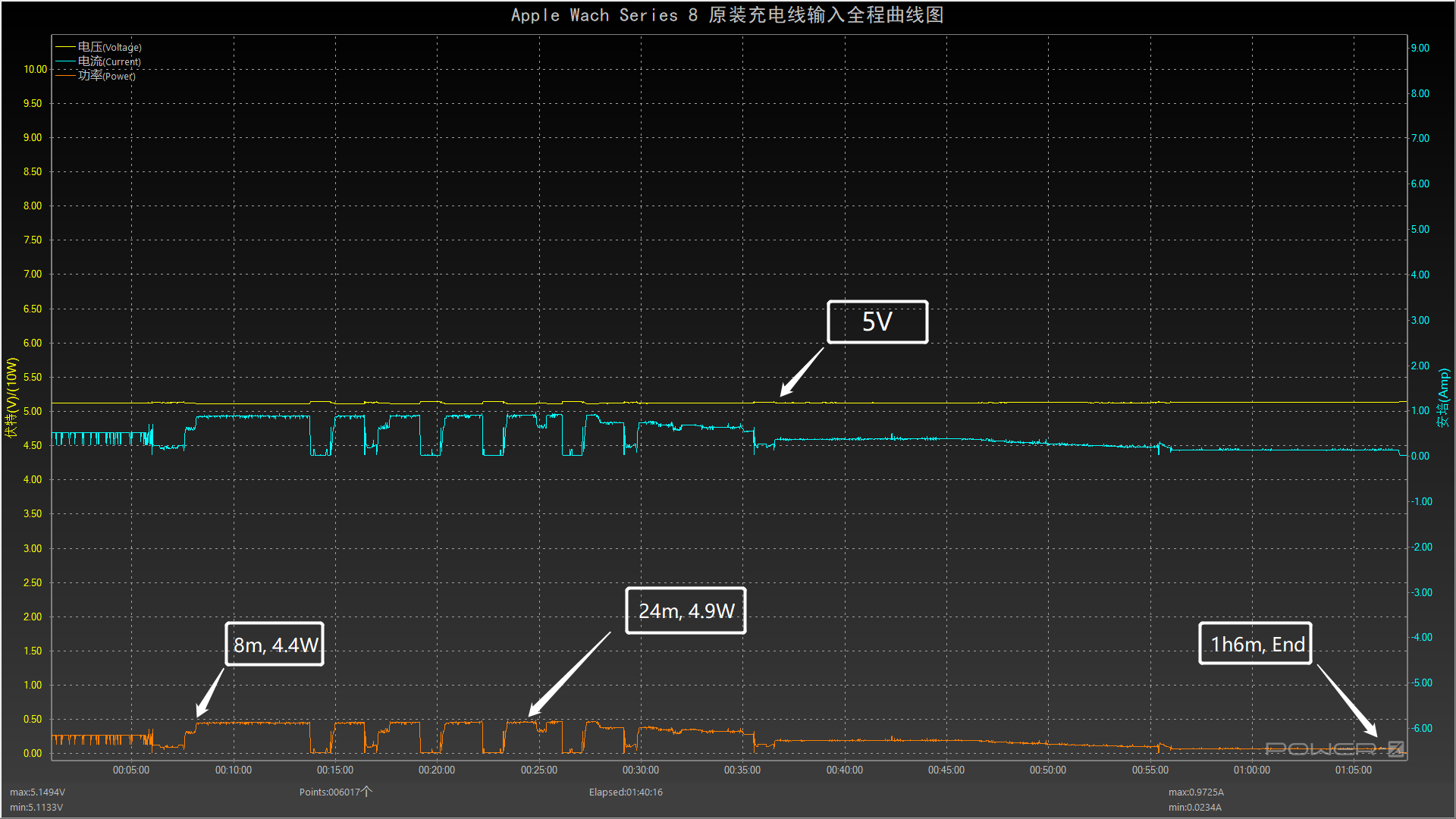The height and width of the screenshot is (819, 1456).
Task: Click the chart title text
Action: coord(727,15)
